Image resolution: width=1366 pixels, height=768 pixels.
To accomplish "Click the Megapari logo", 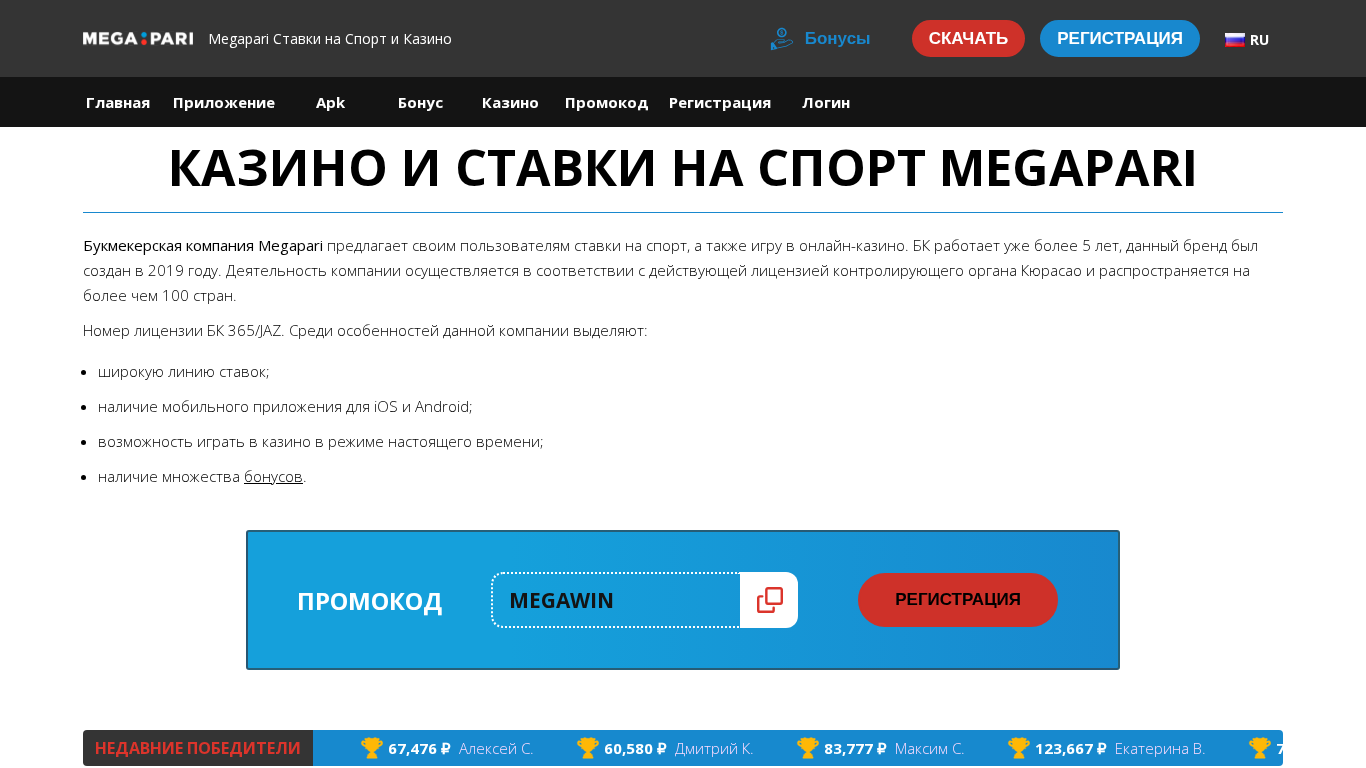I will [138, 39].
